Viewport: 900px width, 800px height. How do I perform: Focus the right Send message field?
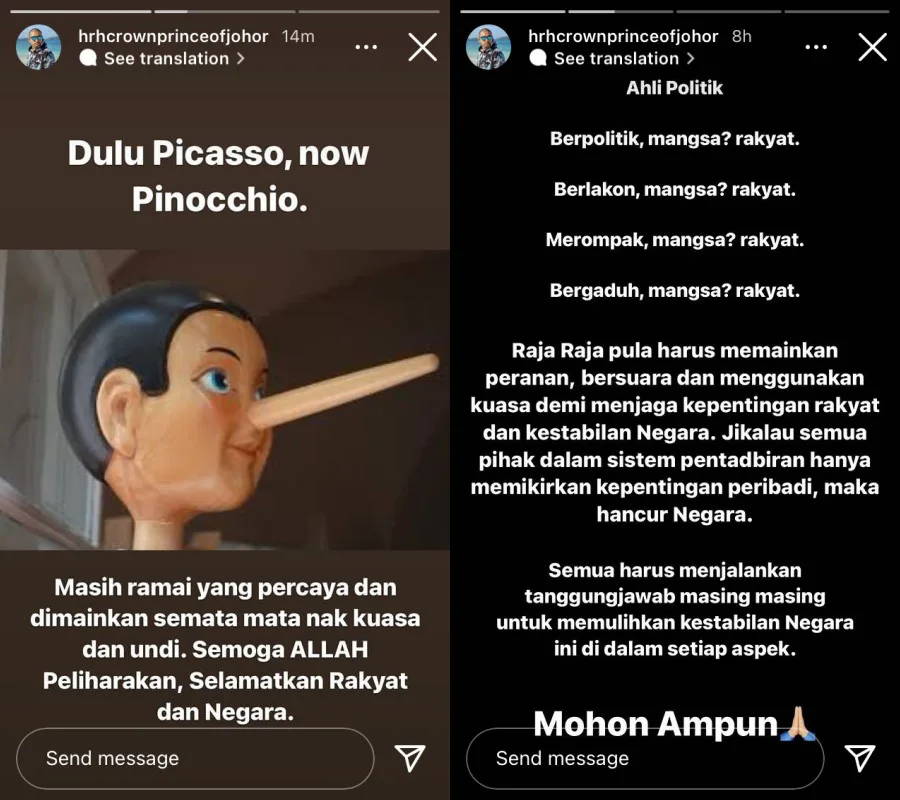click(x=645, y=759)
